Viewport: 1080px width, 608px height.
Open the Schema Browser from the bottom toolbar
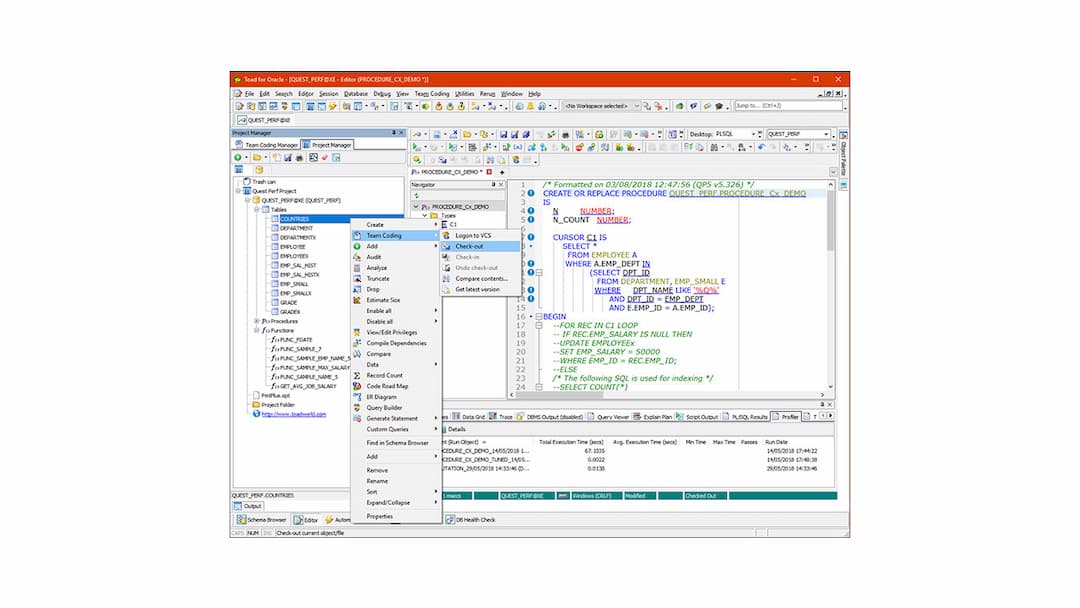(x=262, y=519)
